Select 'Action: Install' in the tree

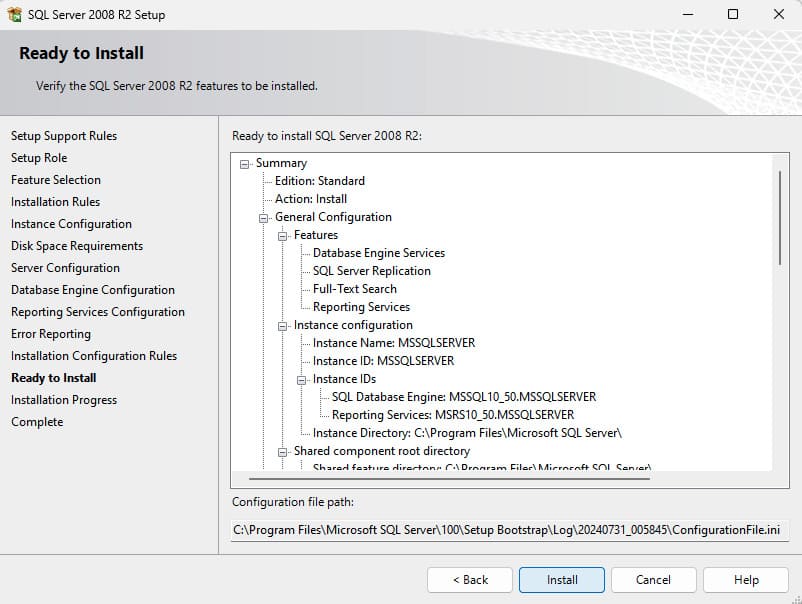click(x=311, y=199)
